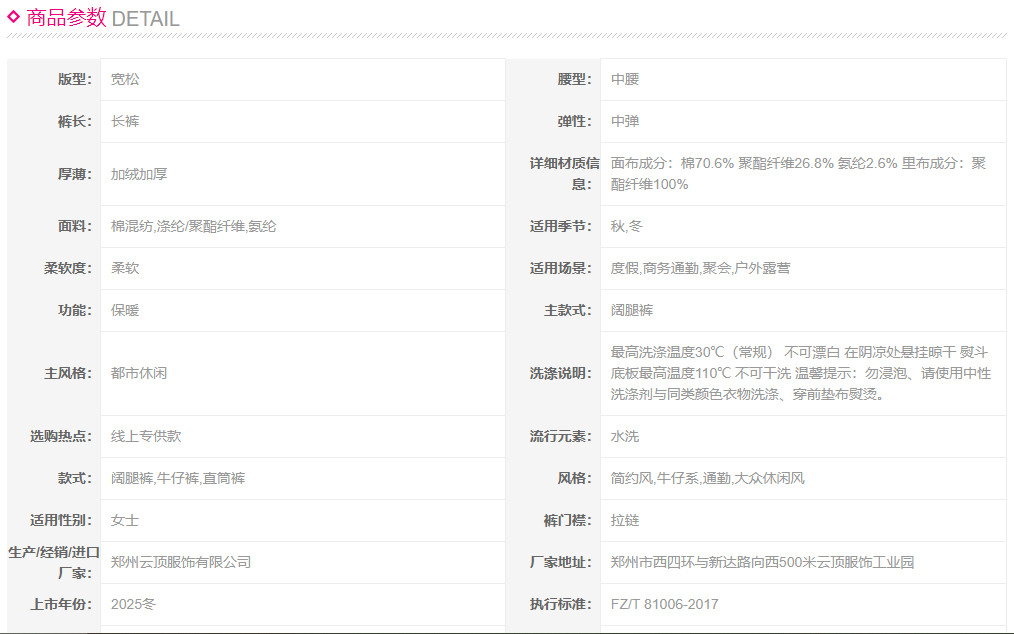This screenshot has height=634, width=1014.
Task: Click manufacturer name 郑州云顶服饰有限公司
Action: pos(181,562)
